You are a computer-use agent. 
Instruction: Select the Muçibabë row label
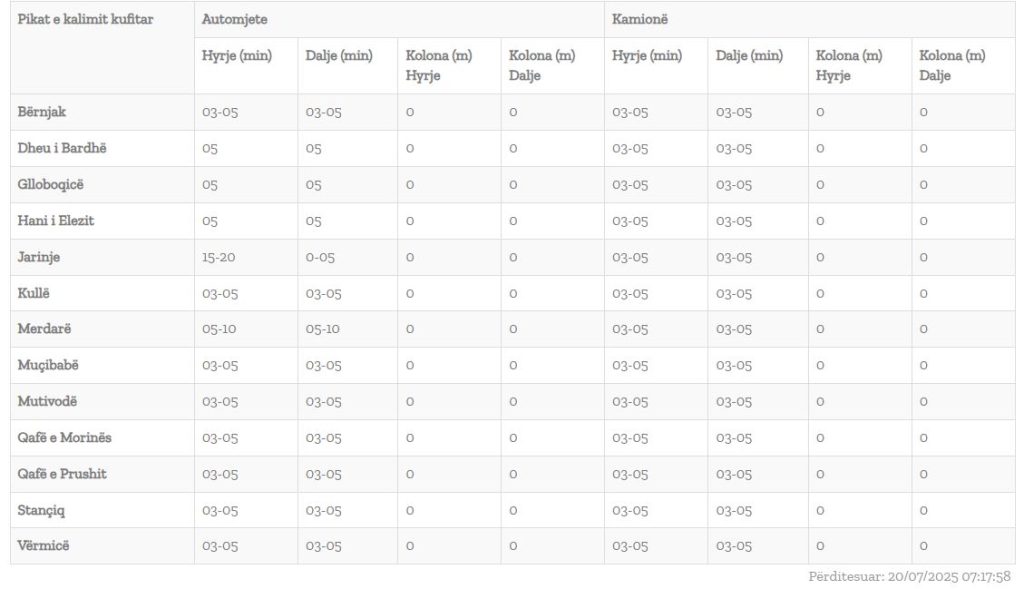coord(48,365)
